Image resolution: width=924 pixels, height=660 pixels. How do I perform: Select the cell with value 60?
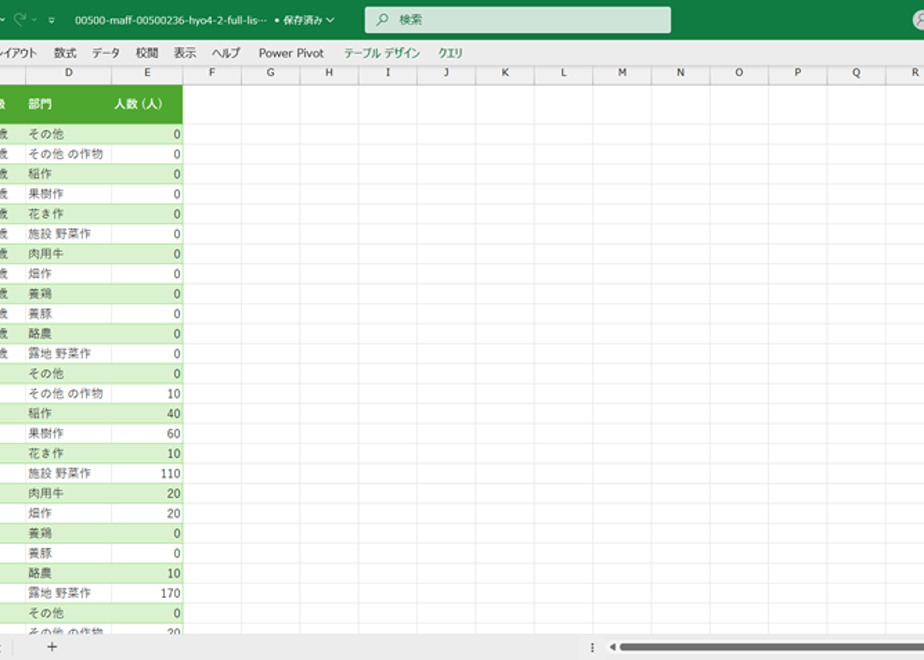pyautogui.click(x=147, y=434)
